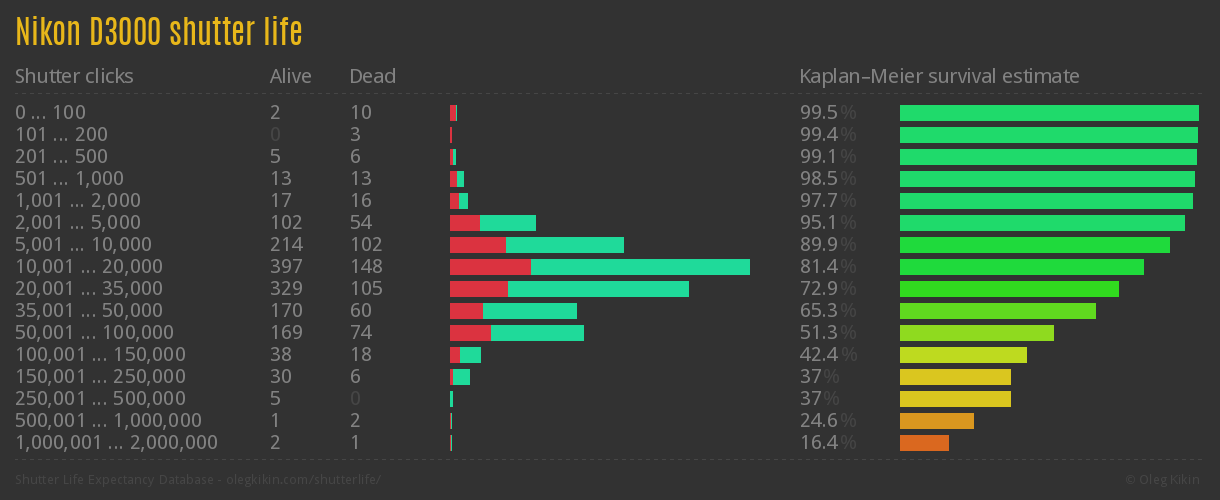
Task: Click the orange 16.4% survival bar
Action: [x=924, y=443]
